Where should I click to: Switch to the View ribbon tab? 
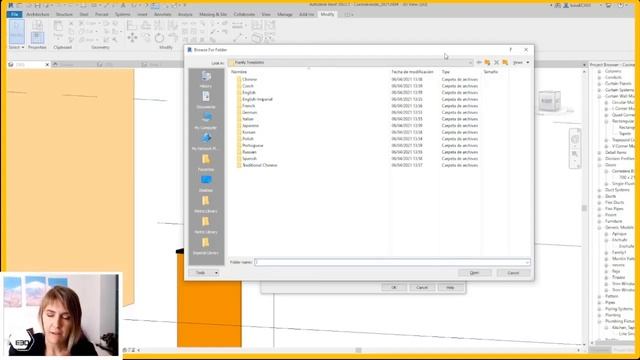pyautogui.click(x=266, y=14)
